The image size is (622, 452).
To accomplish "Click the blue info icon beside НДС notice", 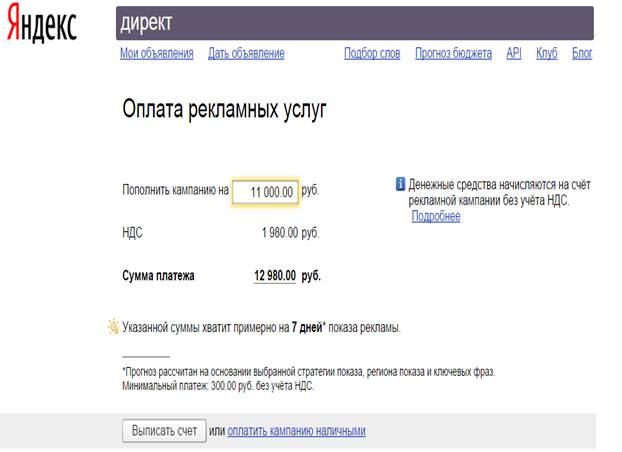I will [400, 184].
